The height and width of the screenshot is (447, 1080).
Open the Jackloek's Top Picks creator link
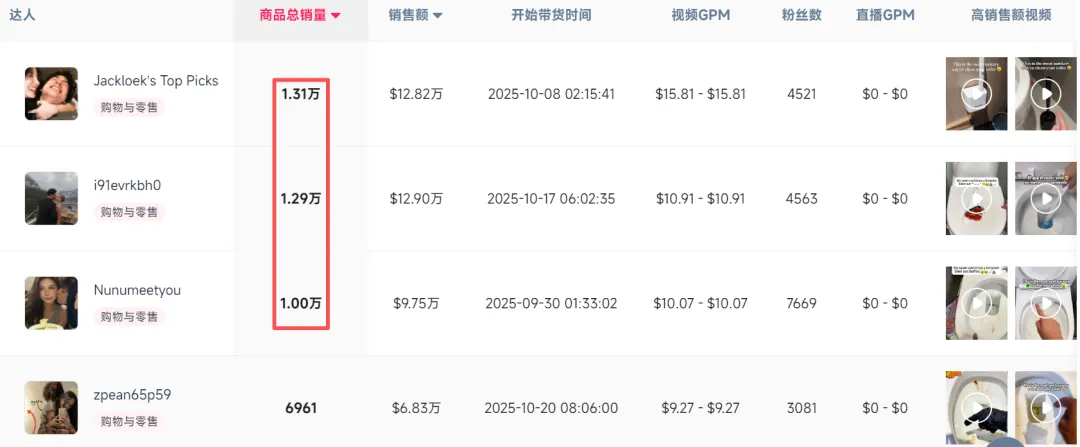pos(155,81)
